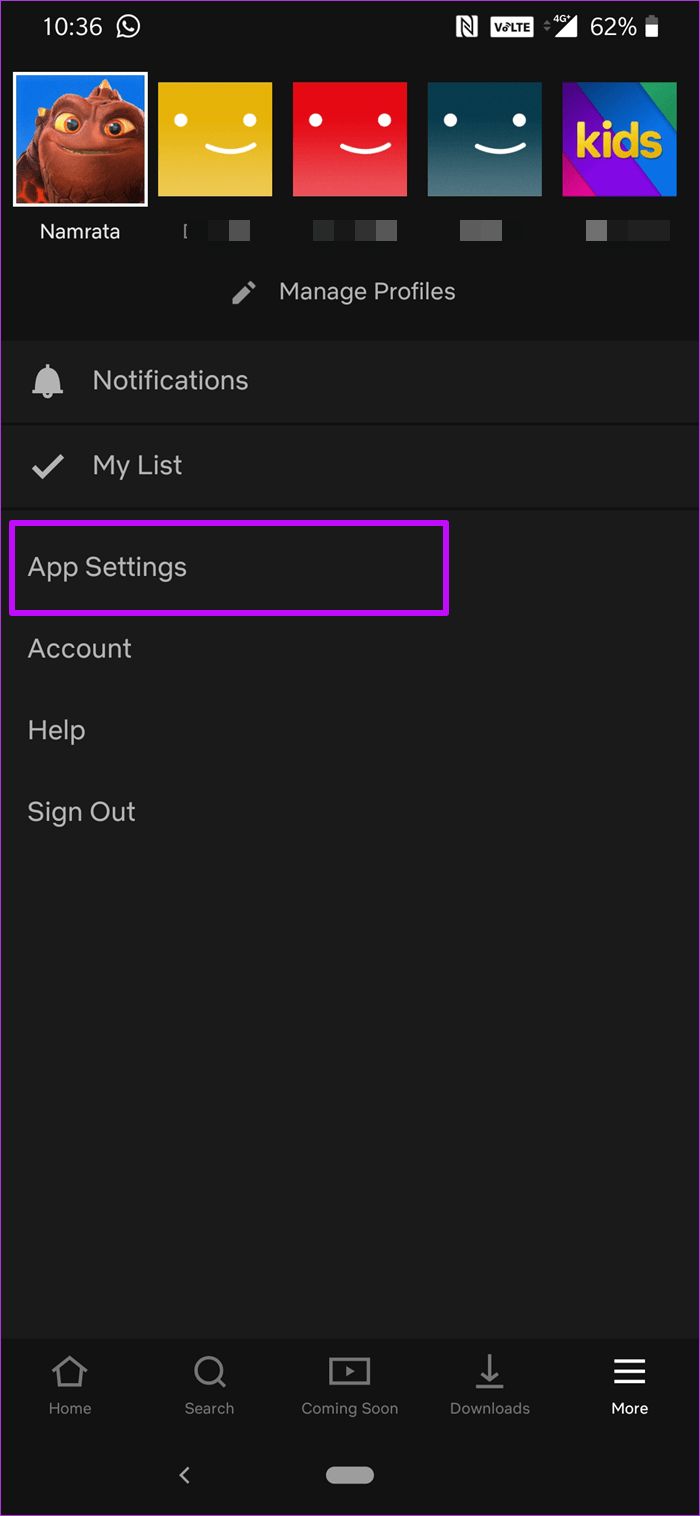
Task: Sign Out of Netflix
Action: point(81,811)
